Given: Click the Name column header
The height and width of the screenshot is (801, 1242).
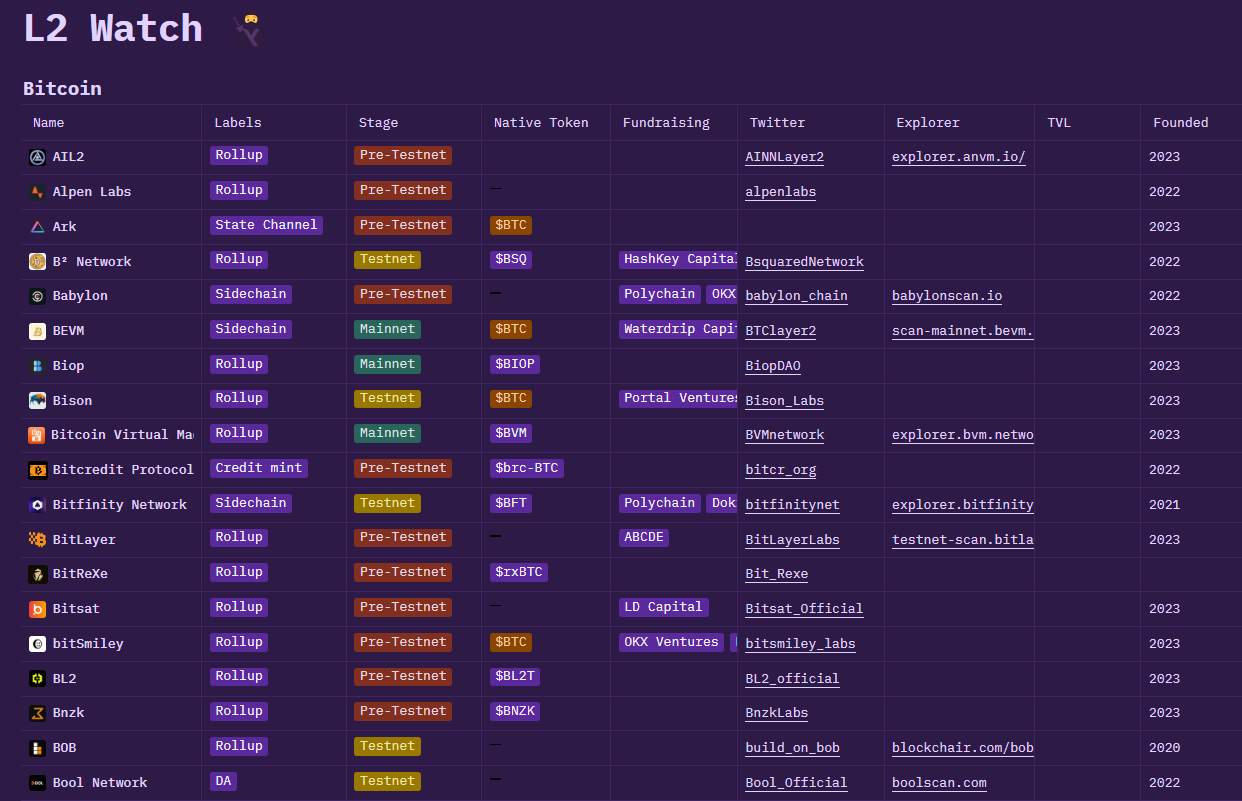Looking at the screenshot, I should (48, 123).
